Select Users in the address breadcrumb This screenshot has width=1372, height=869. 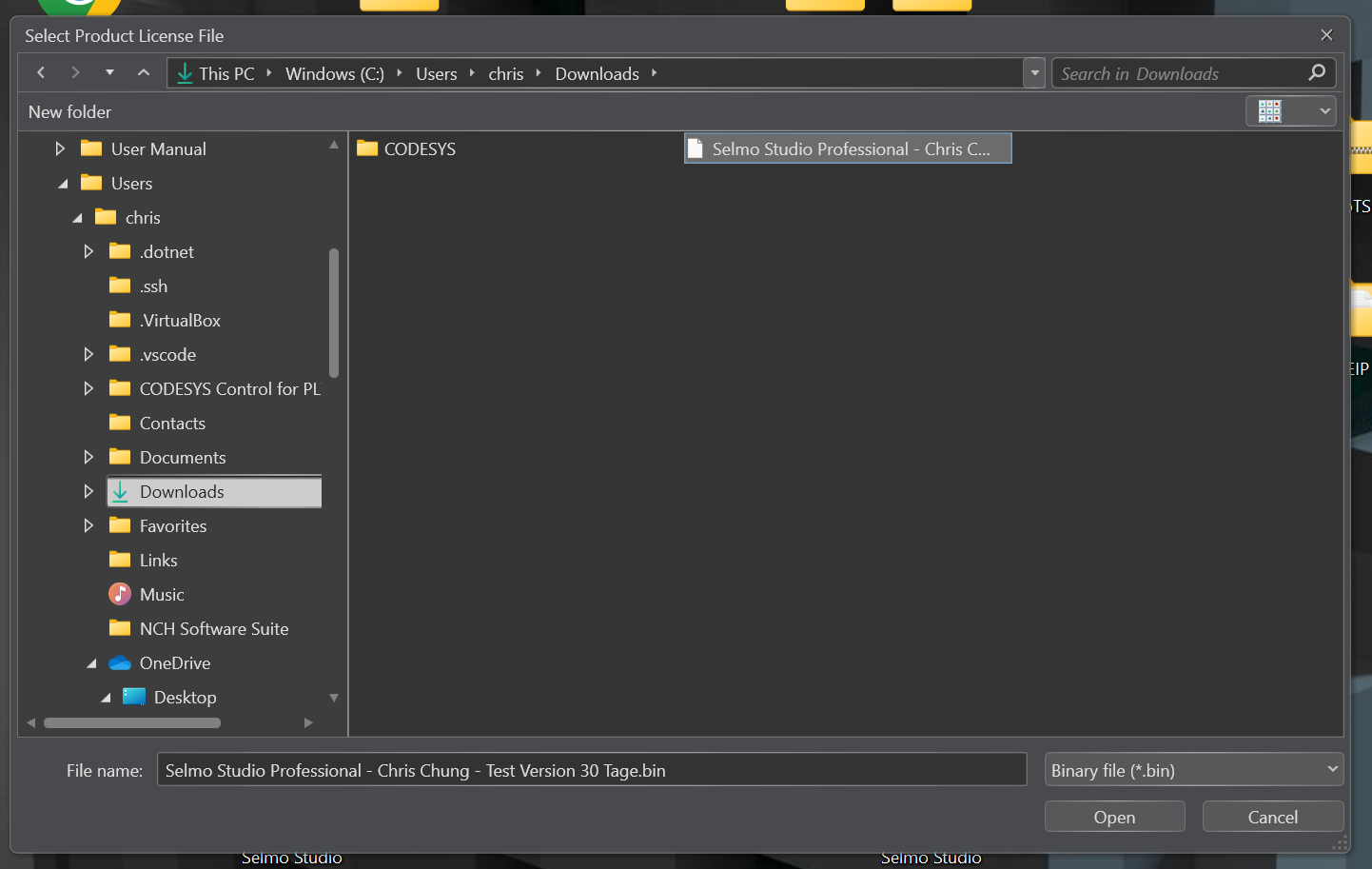(437, 73)
